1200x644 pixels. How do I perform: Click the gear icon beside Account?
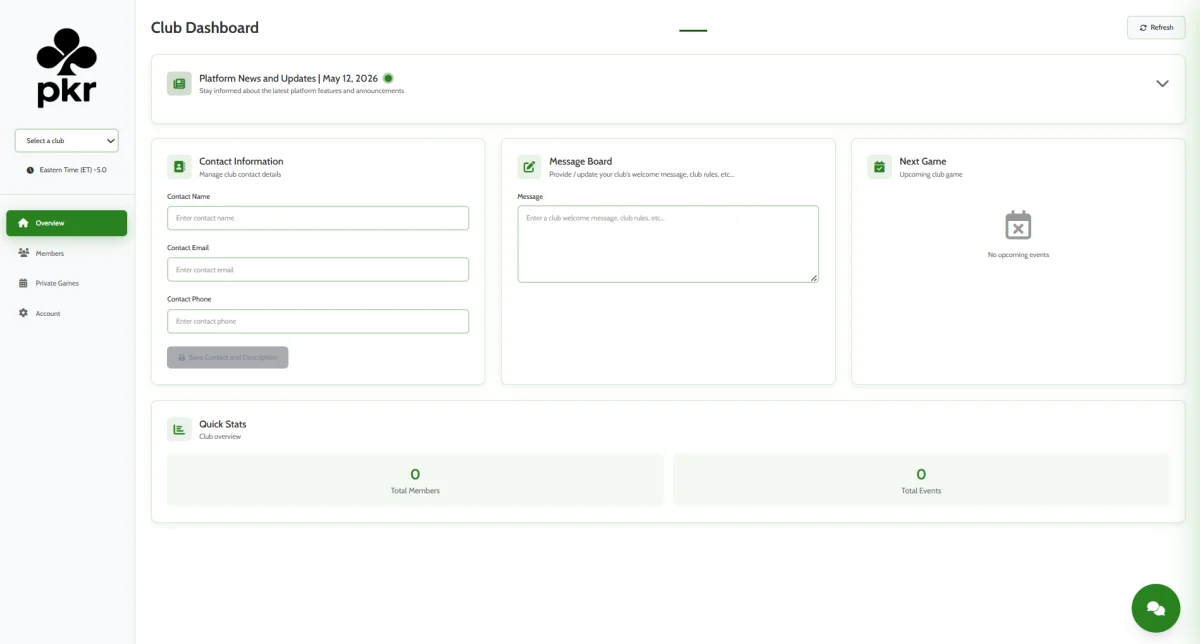click(23, 313)
